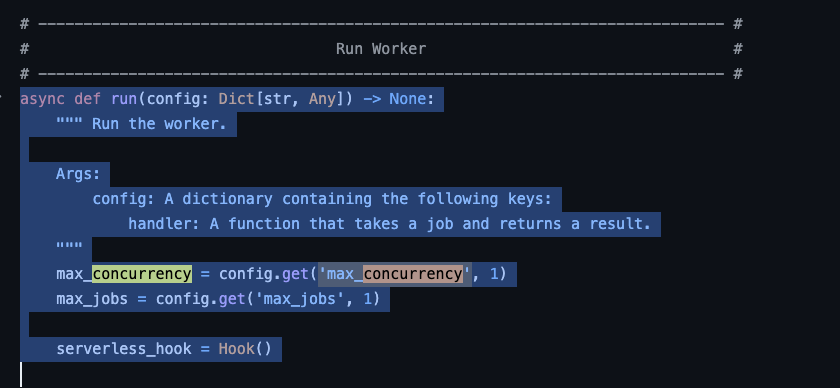The image size is (840, 388).
Task: Click the 'handler:' word in the docstring
Action: (164, 224)
